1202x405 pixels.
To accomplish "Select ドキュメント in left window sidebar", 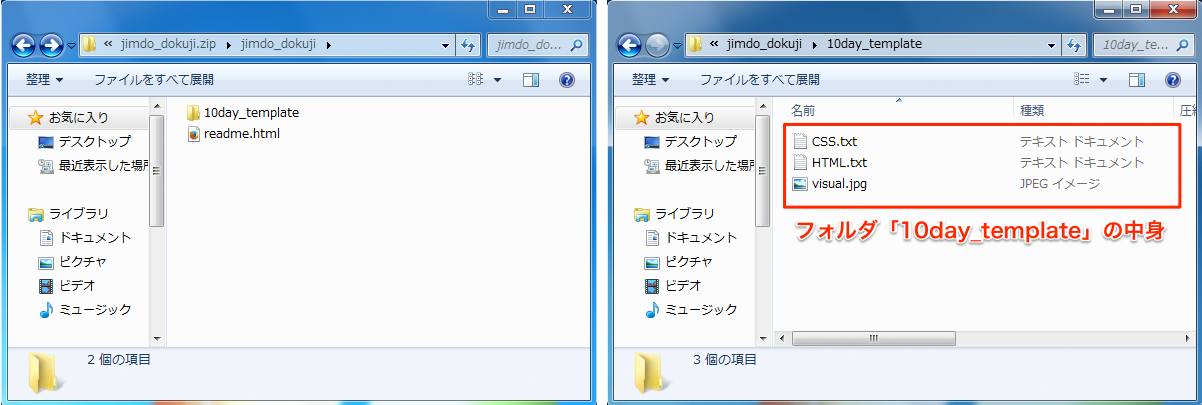I will pyautogui.click(x=84, y=238).
